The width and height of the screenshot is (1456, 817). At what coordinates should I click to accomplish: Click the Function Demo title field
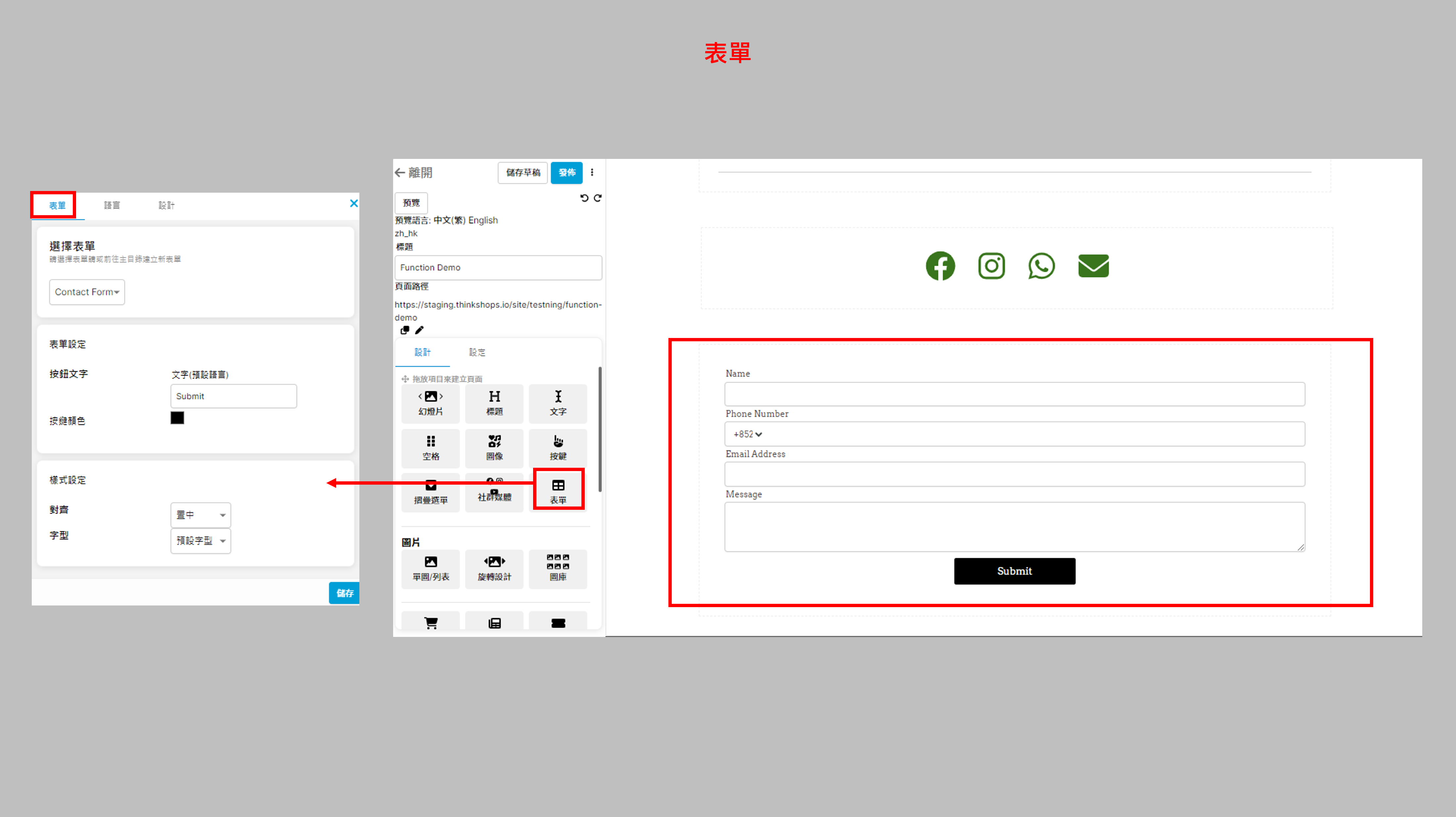[498, 267]
